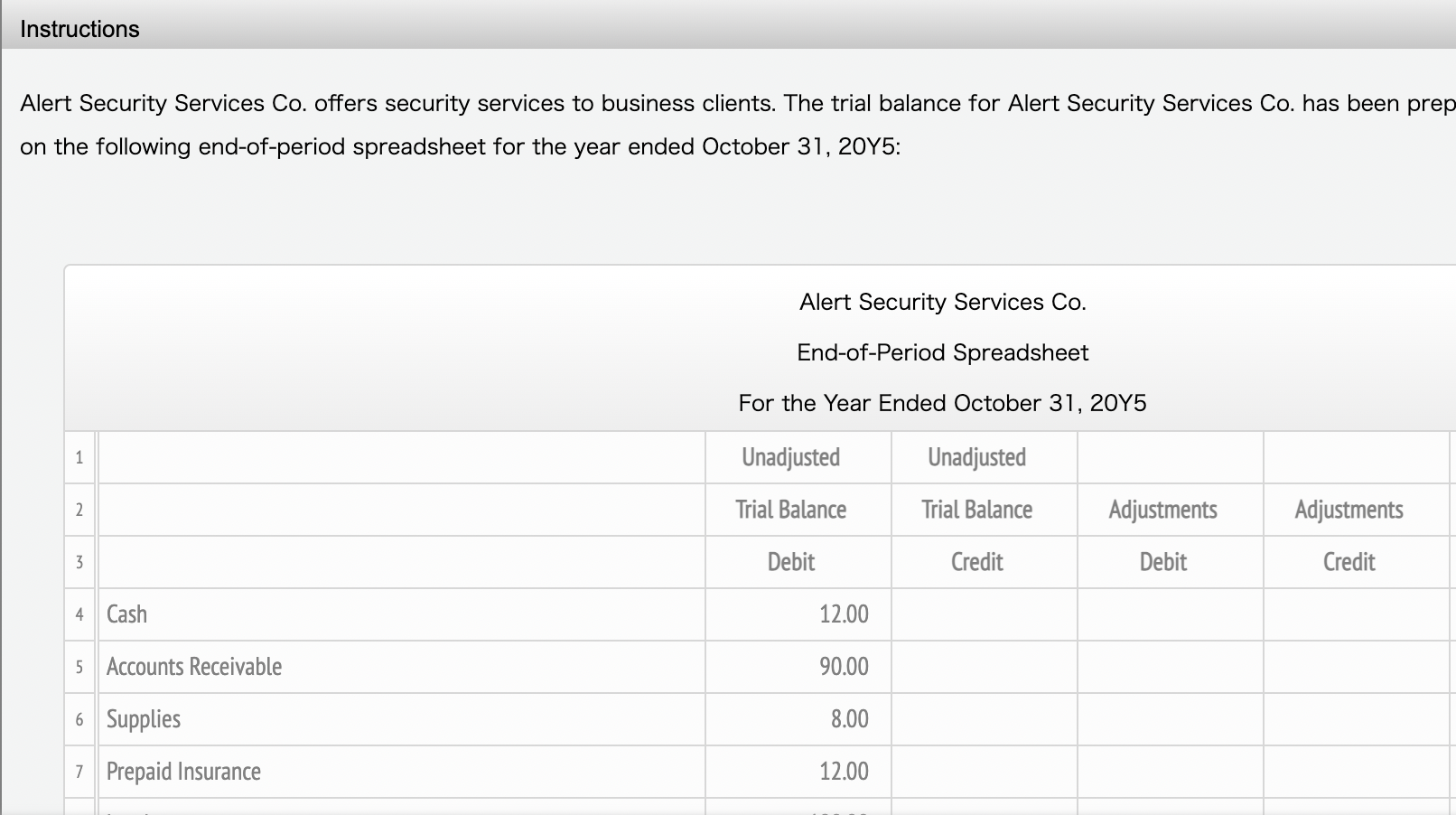Click the Prepaid Insurance row label
The width and height of the screenshot is (1456, 815).
point(183,772)
